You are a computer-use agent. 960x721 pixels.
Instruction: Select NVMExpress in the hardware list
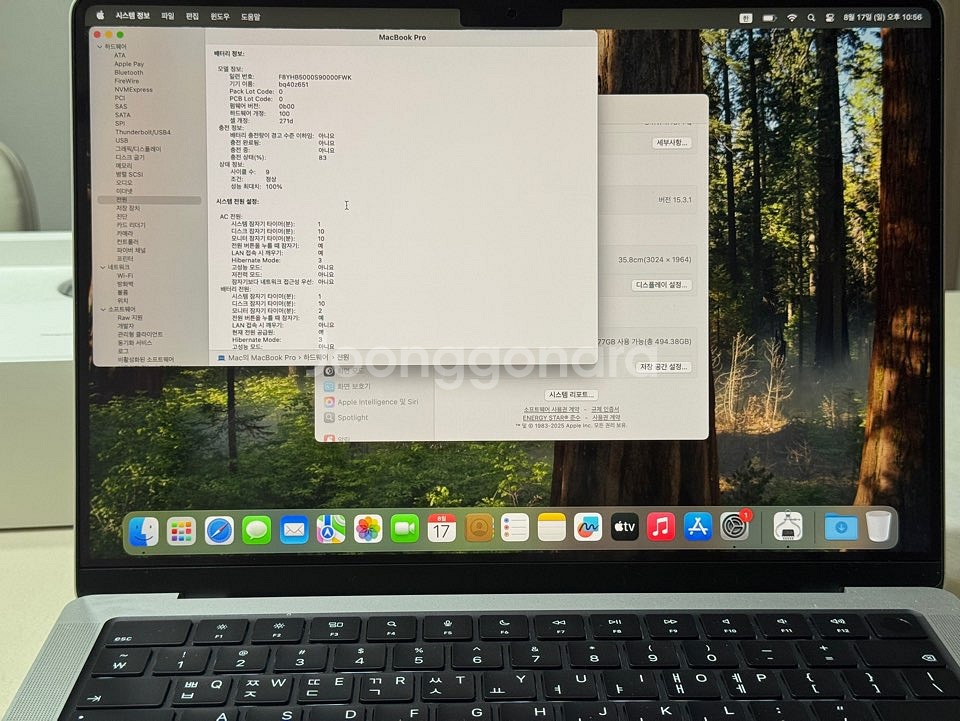[x=133, y=89]
